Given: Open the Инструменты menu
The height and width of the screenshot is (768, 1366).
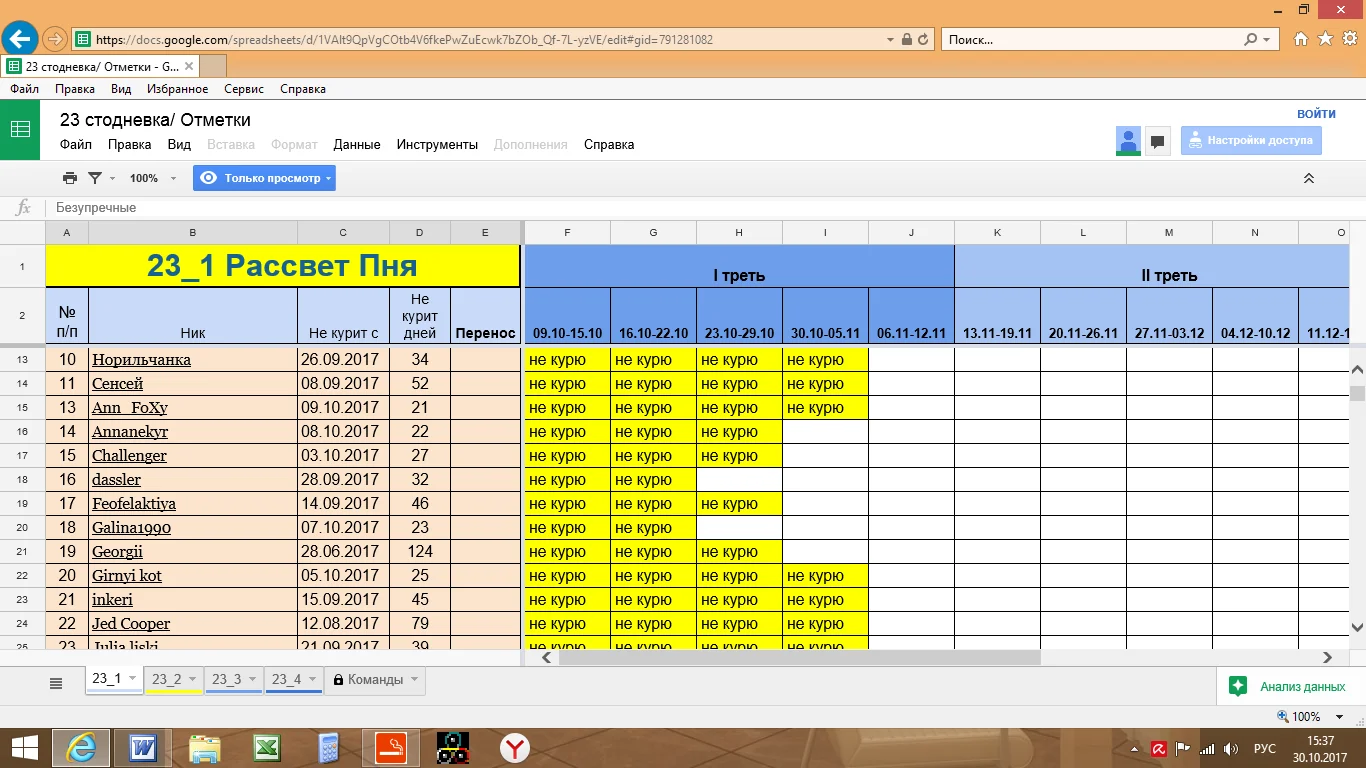Looking at the screenshot, I should (x=437, y=144).
